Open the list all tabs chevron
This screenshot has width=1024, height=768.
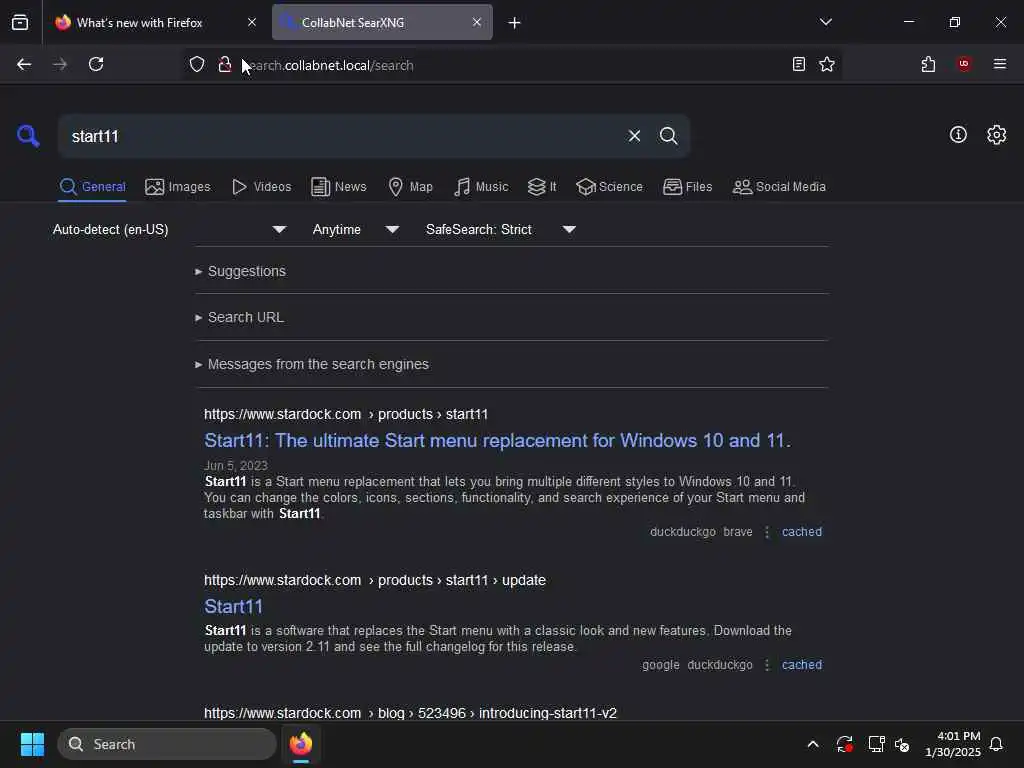coord(825,22)
